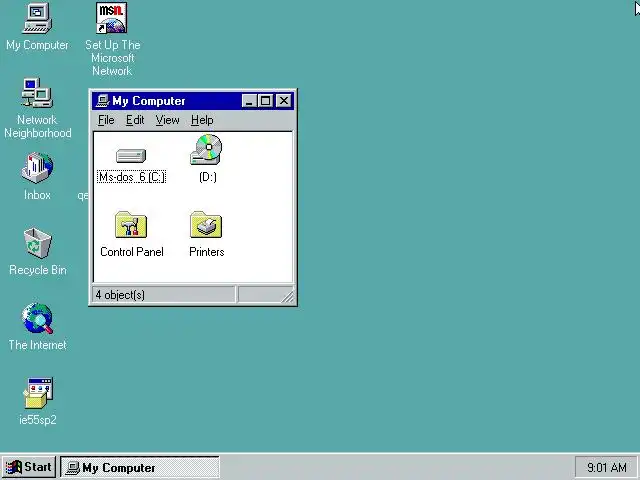Click the window resize grip in status bar
The height and width of the screenshot is (480, 640).
coord(288,296)
